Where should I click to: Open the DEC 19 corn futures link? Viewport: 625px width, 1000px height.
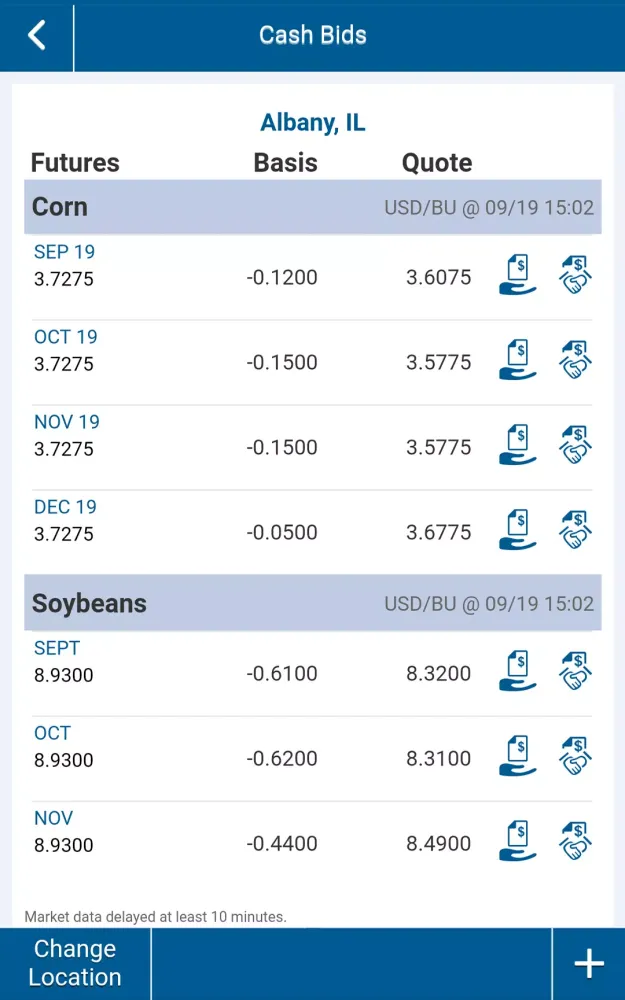pyautogui.click(x=65, y=507)
